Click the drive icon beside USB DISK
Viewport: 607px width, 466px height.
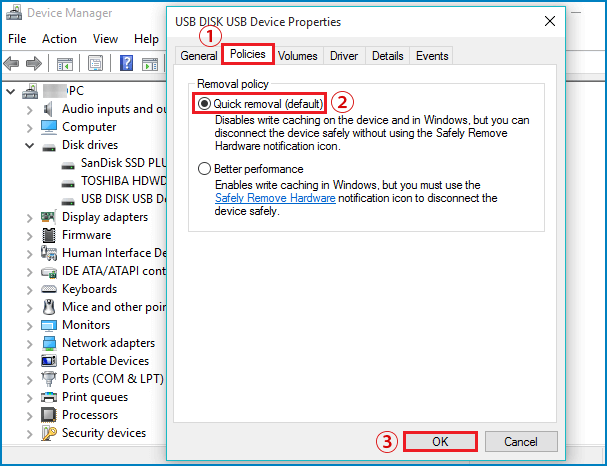pos(68,201)
